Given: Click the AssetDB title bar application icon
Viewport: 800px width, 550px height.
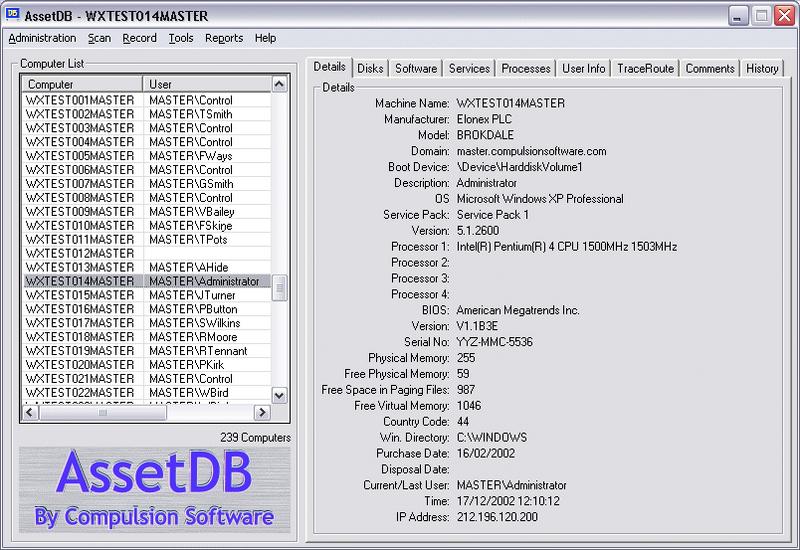Looking at the screenshot, I should click(12, 14).
